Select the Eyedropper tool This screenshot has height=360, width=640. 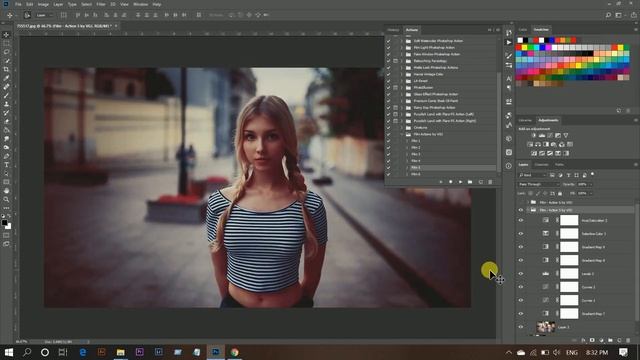coord(6,78)
